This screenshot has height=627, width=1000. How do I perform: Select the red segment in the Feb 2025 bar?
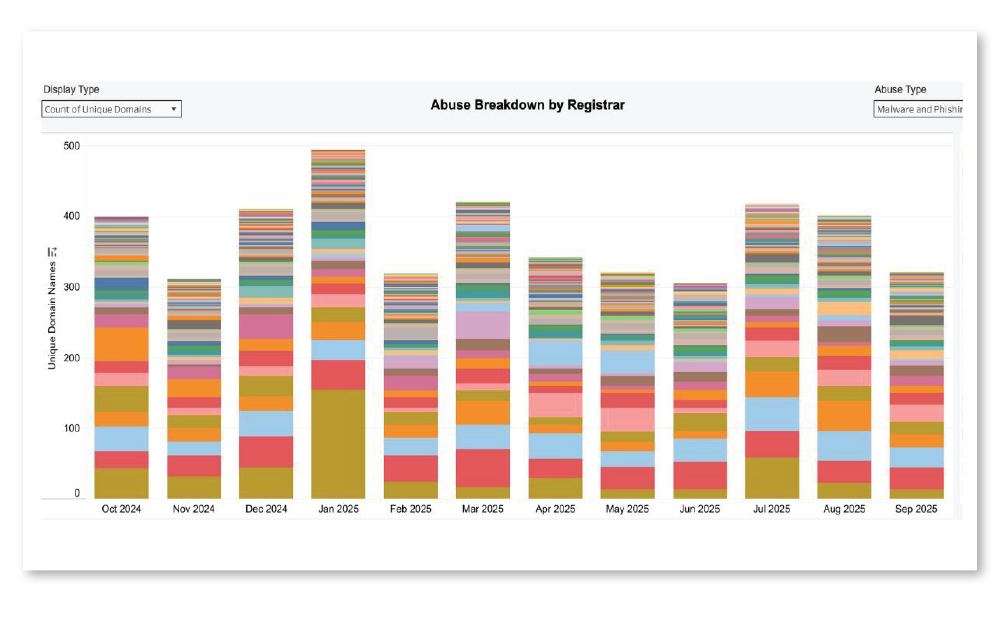point(410,468)
